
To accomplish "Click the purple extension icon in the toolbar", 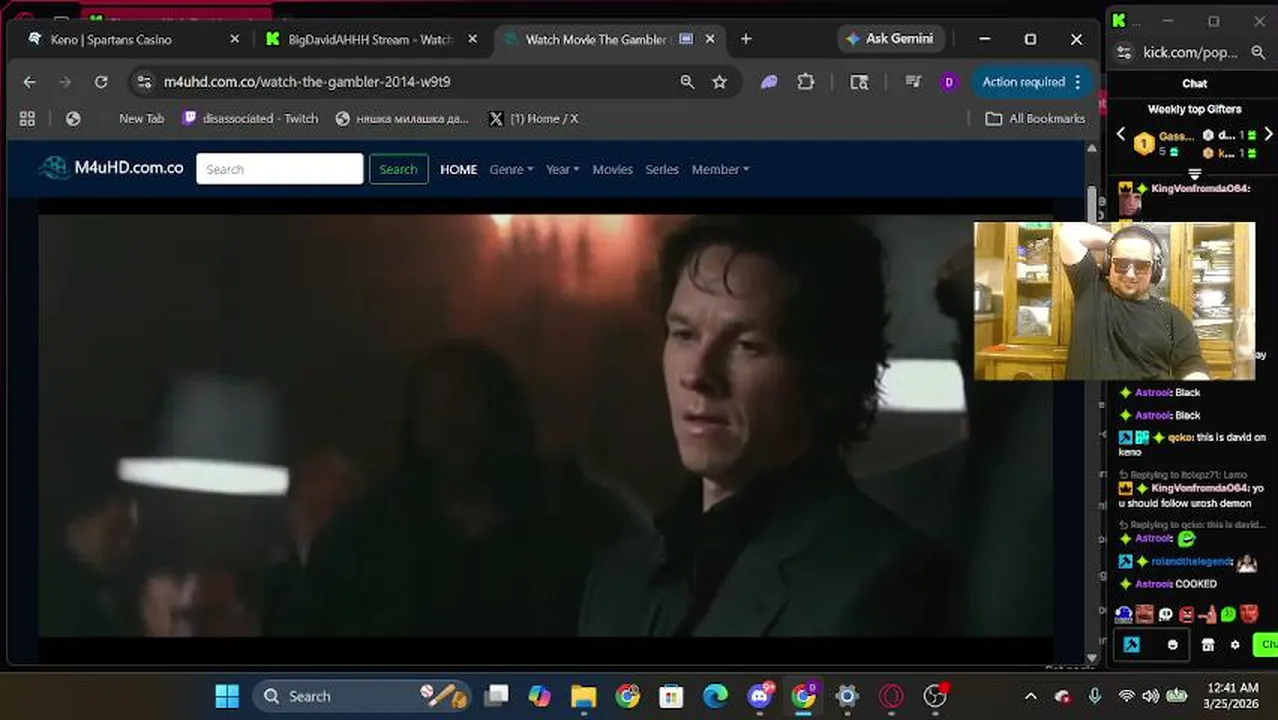I will [x=769, y=82].
